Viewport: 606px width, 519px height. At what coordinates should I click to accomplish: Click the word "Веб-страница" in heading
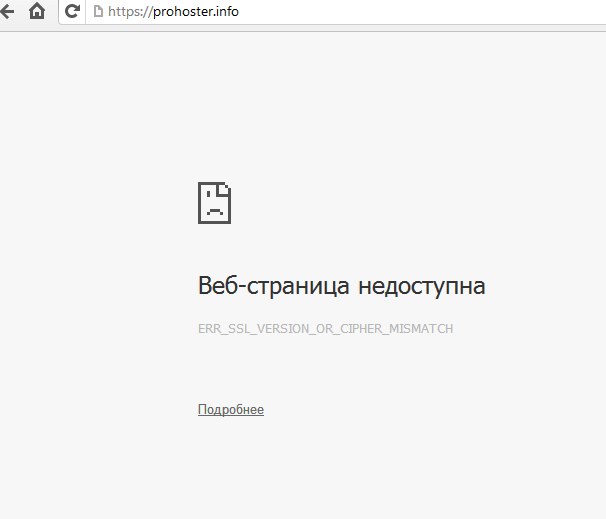274,287
